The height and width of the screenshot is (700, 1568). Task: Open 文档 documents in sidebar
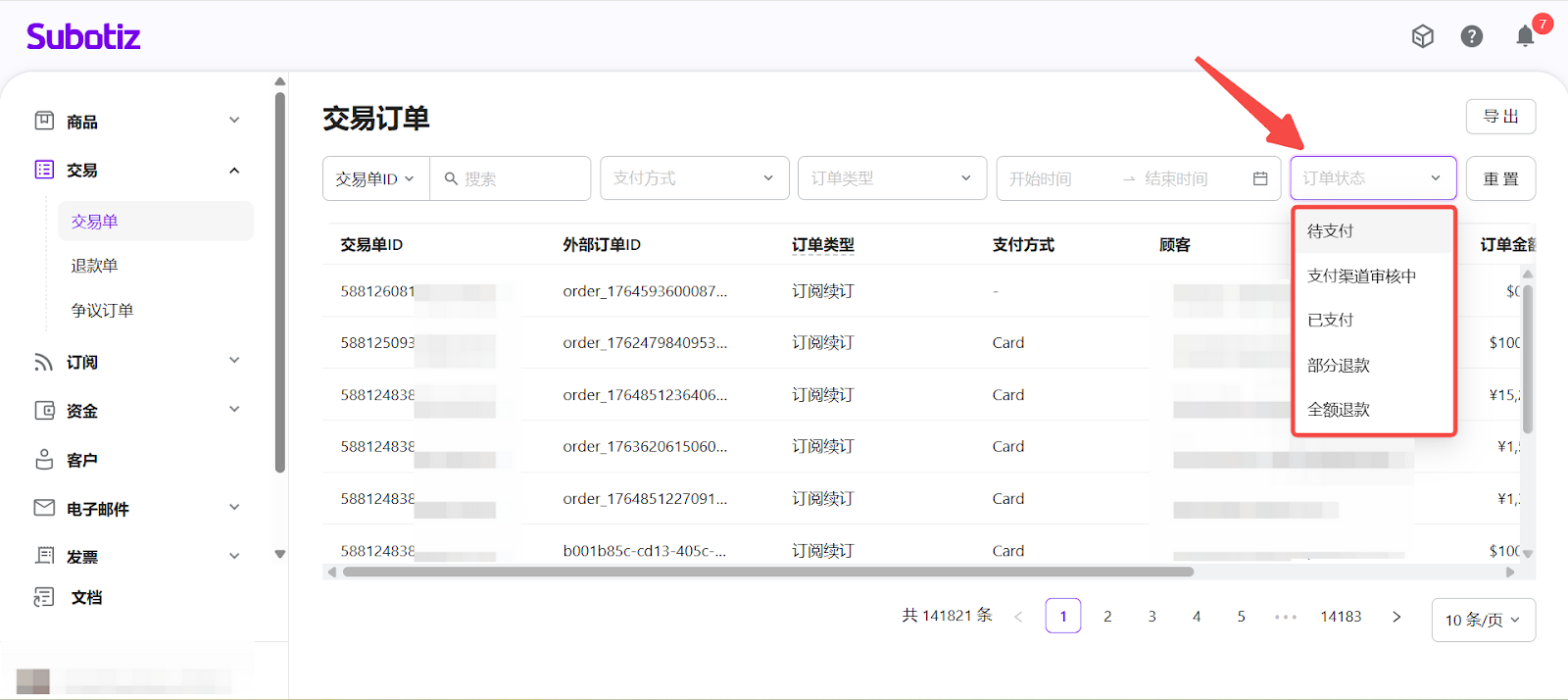pyautogui.click(x=85, y=597)
